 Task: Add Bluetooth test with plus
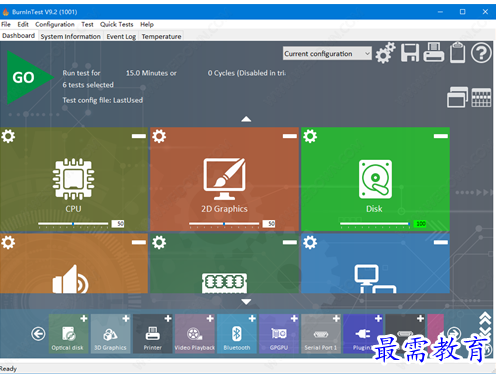[x=252, y=319]
